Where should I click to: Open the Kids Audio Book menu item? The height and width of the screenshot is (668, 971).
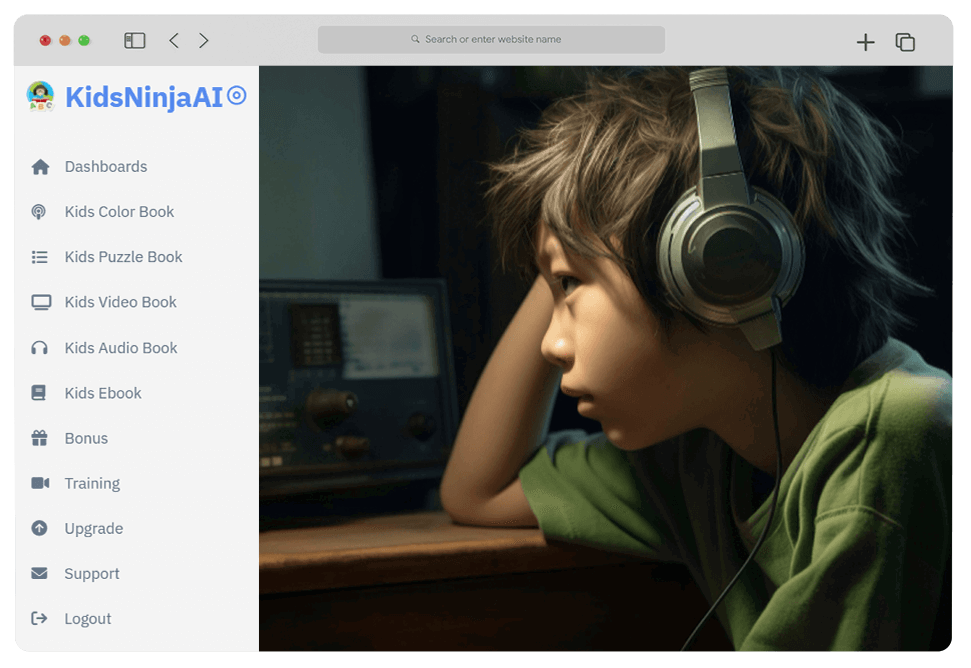[x=121, y=348]
